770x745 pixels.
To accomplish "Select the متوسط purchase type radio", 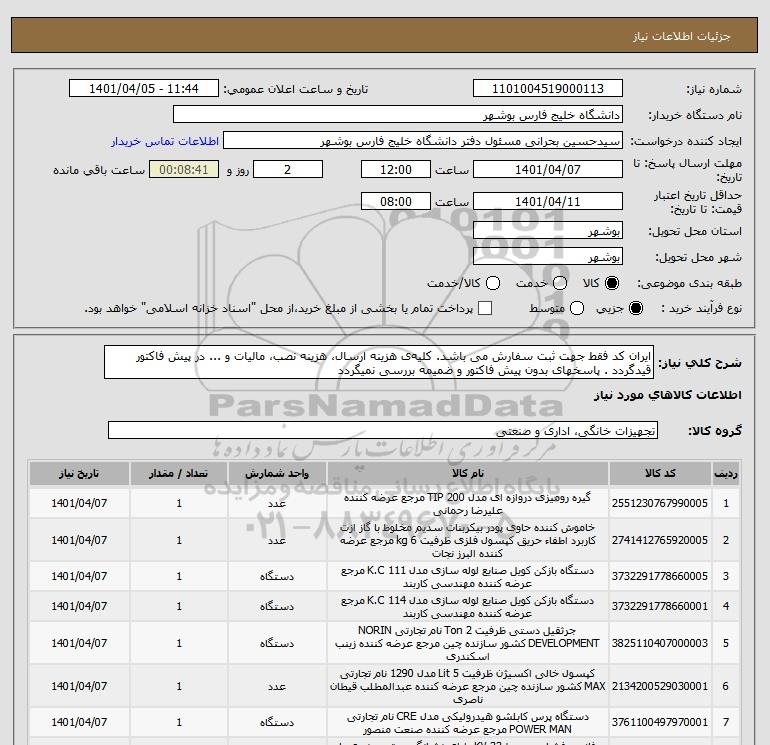I will point(577,308).
